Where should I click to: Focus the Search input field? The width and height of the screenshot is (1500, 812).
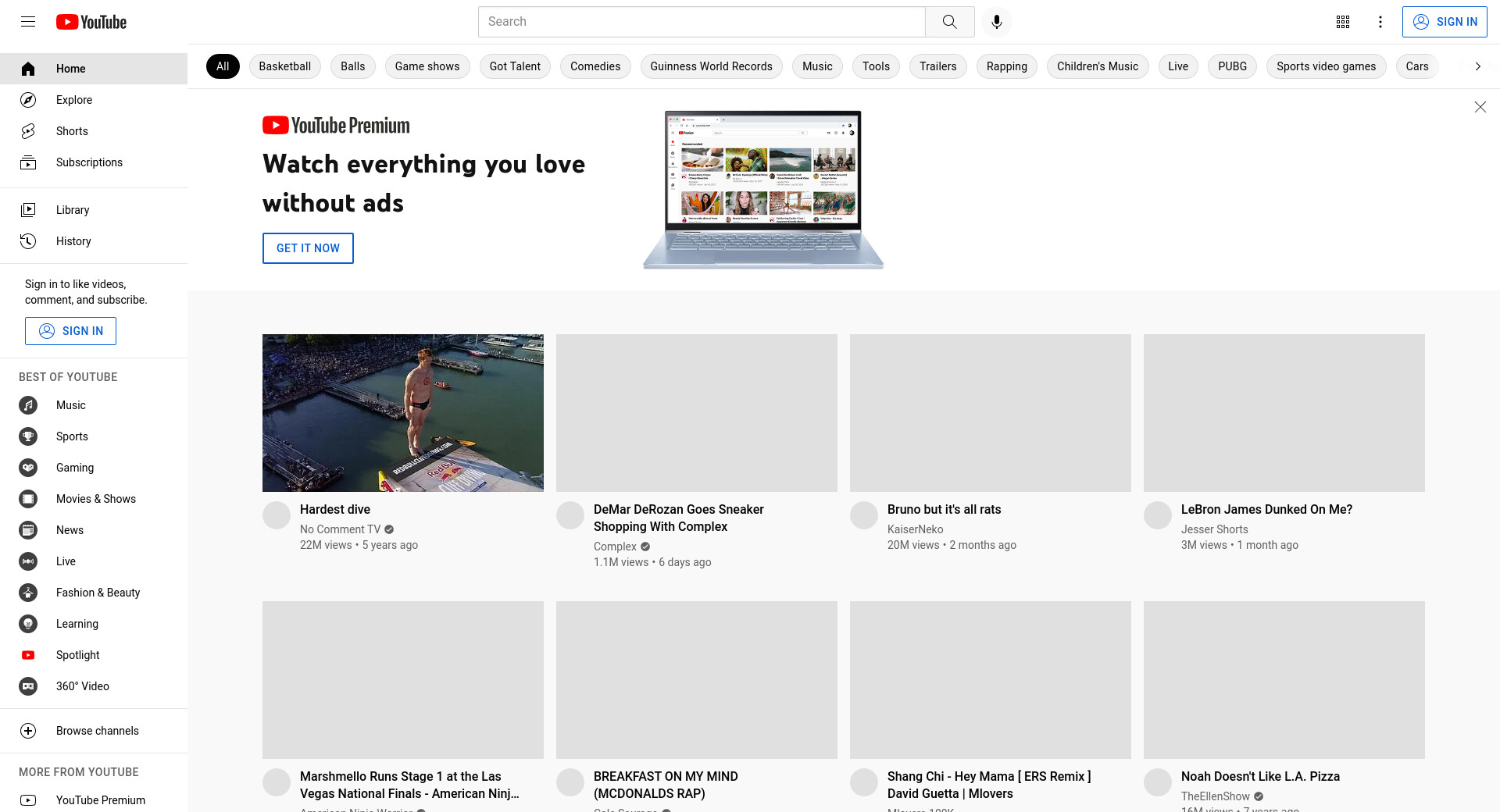tap(702, 22)
